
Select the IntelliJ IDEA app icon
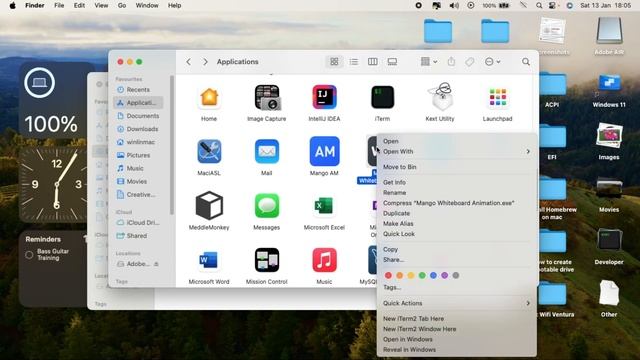click(x=324, y=97)
